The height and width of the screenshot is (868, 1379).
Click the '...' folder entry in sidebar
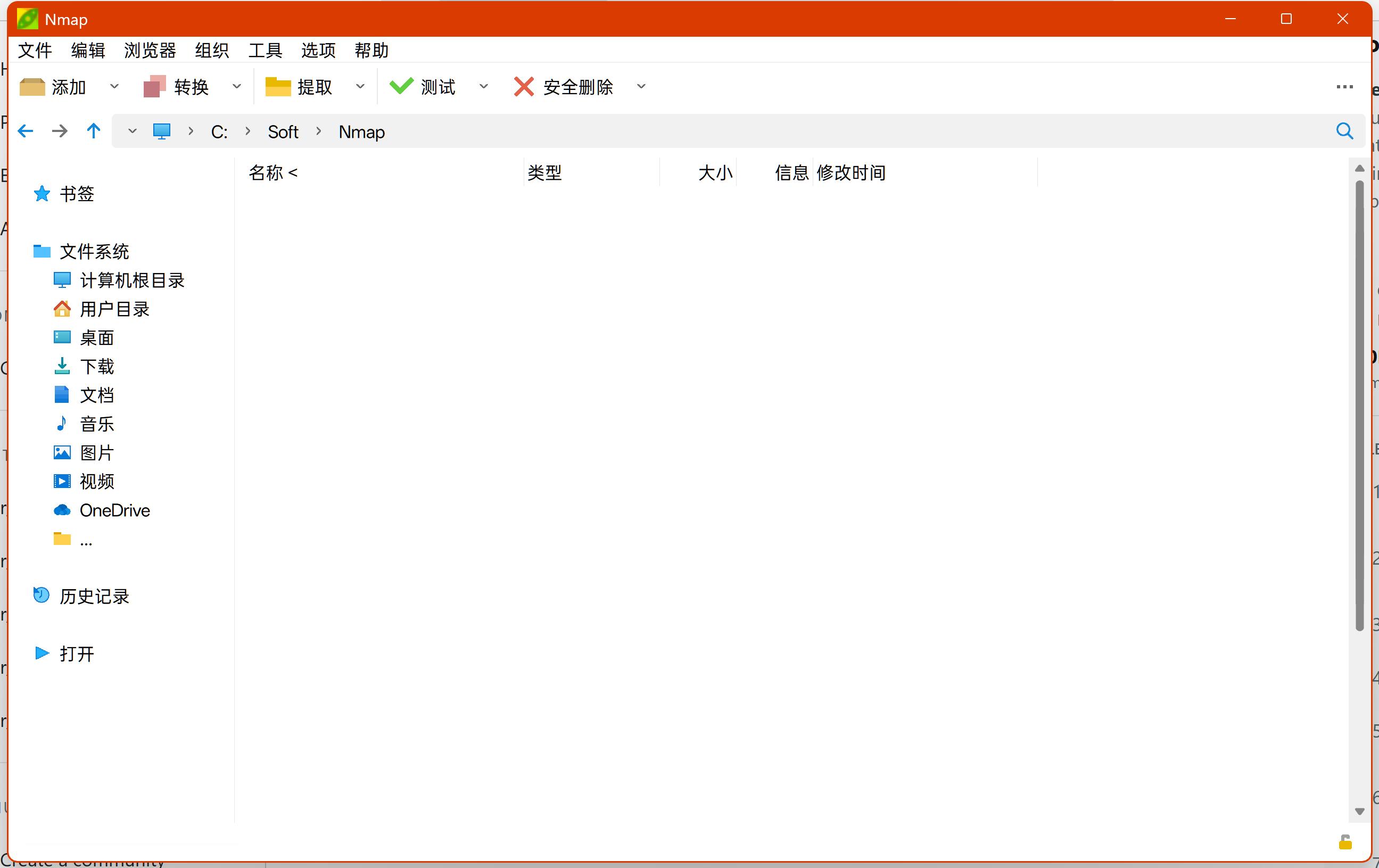click(73, 539)
